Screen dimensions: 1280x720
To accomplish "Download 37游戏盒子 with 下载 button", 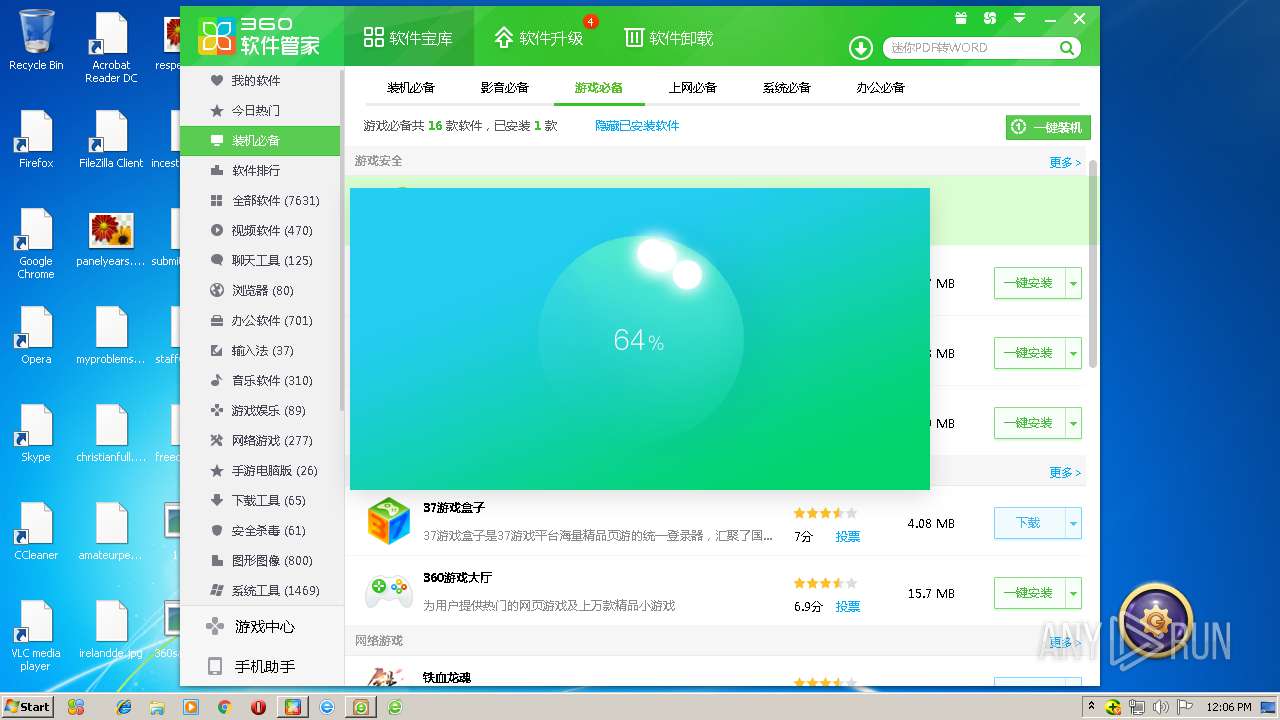I will pyautogui.click(x=1029, y=523).
